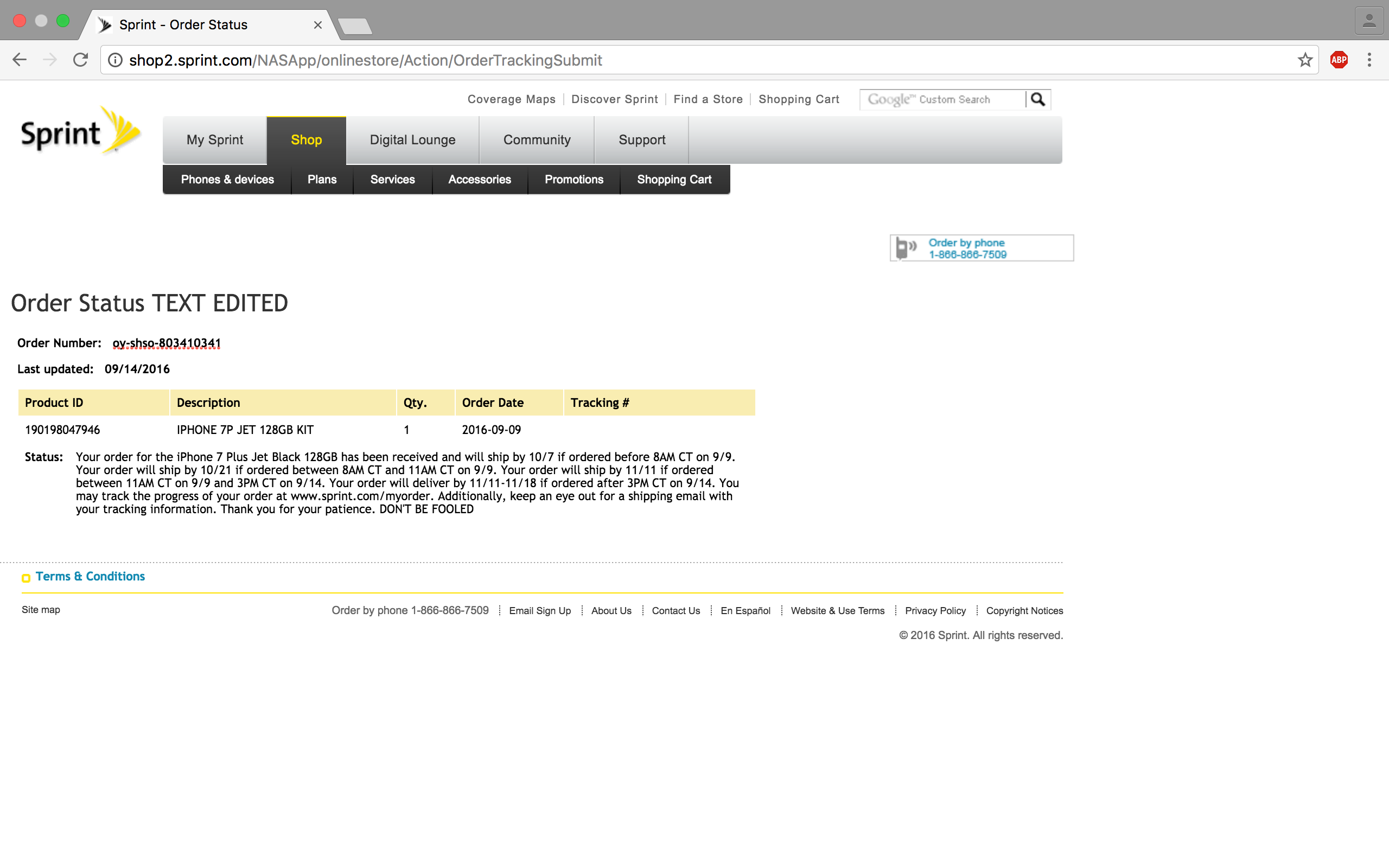Click the Order by phone banner

tap(981, 248)
